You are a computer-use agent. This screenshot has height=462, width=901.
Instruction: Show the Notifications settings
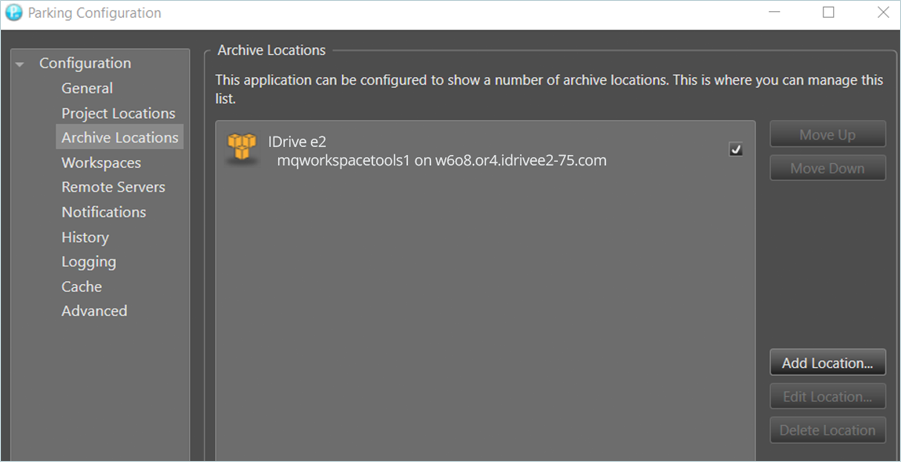(103, 212)
